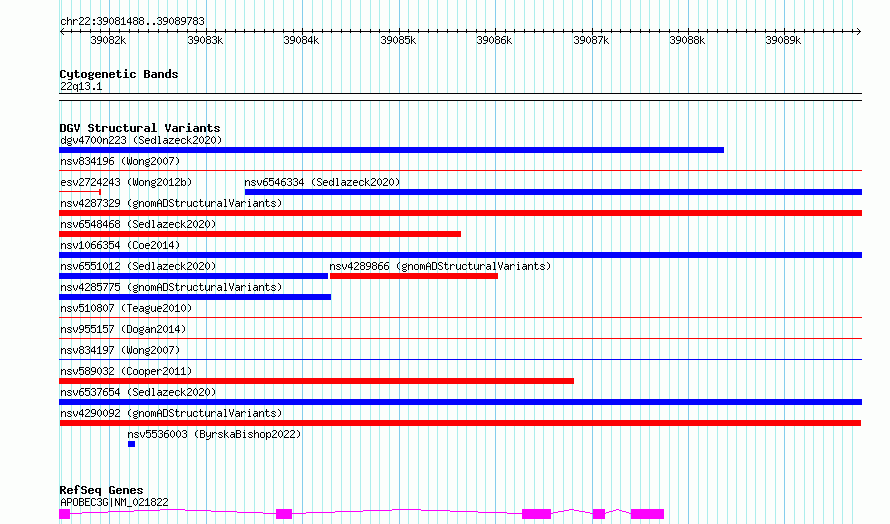Click the 22q13.1 band label

tap(81, 86)
